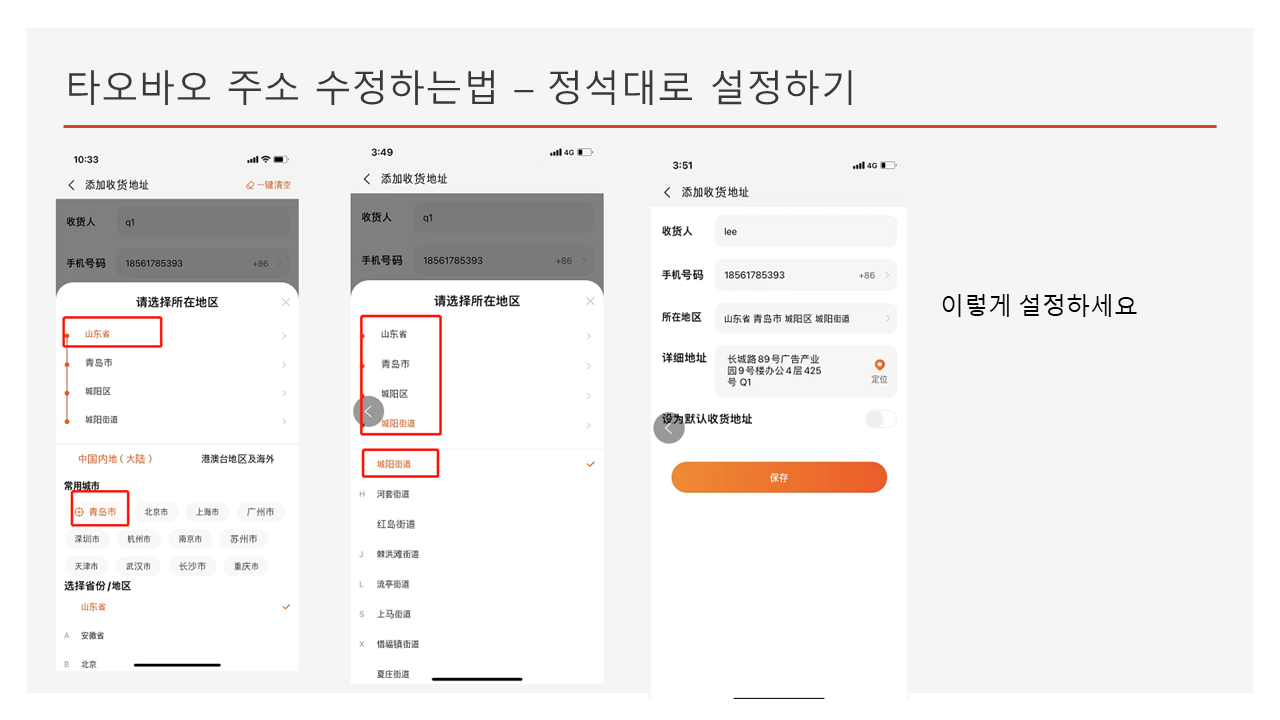Open 青岛市 chevron on the 10:33 screen
The width and height of the screenshot is (1280, 720).
(x=284, y=364)
